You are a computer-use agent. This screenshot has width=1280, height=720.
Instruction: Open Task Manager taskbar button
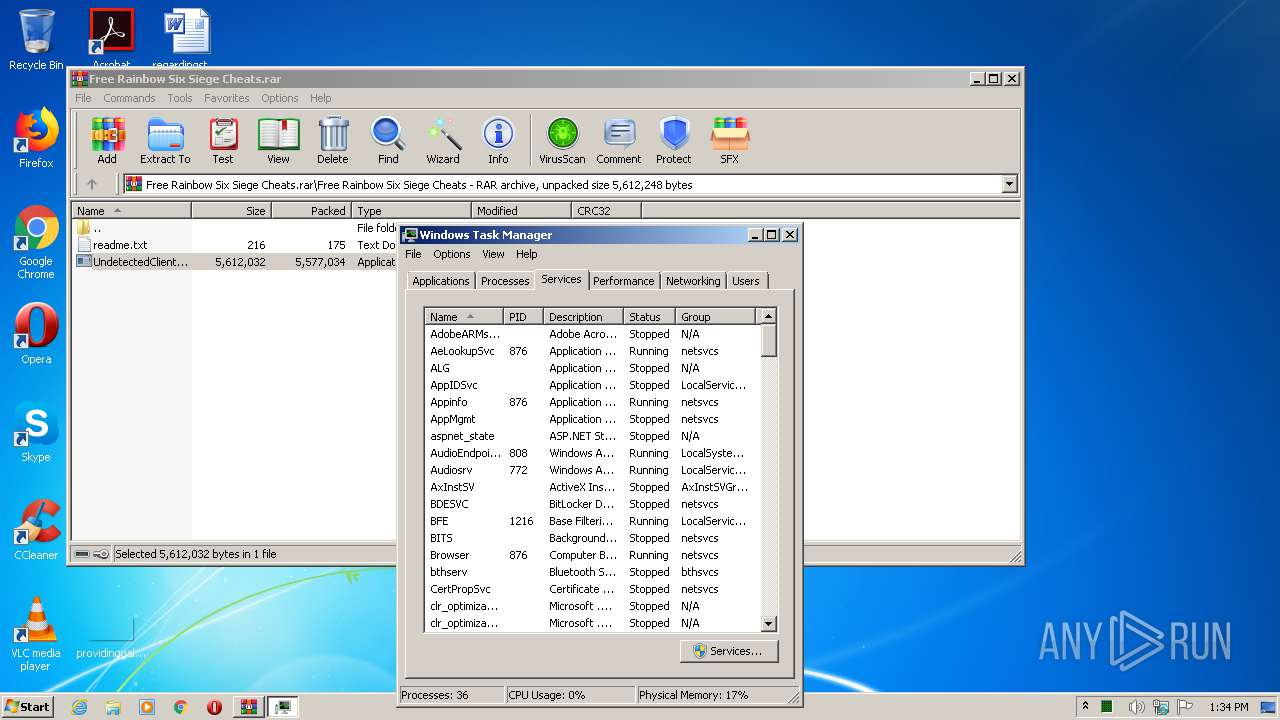(283, 707)
